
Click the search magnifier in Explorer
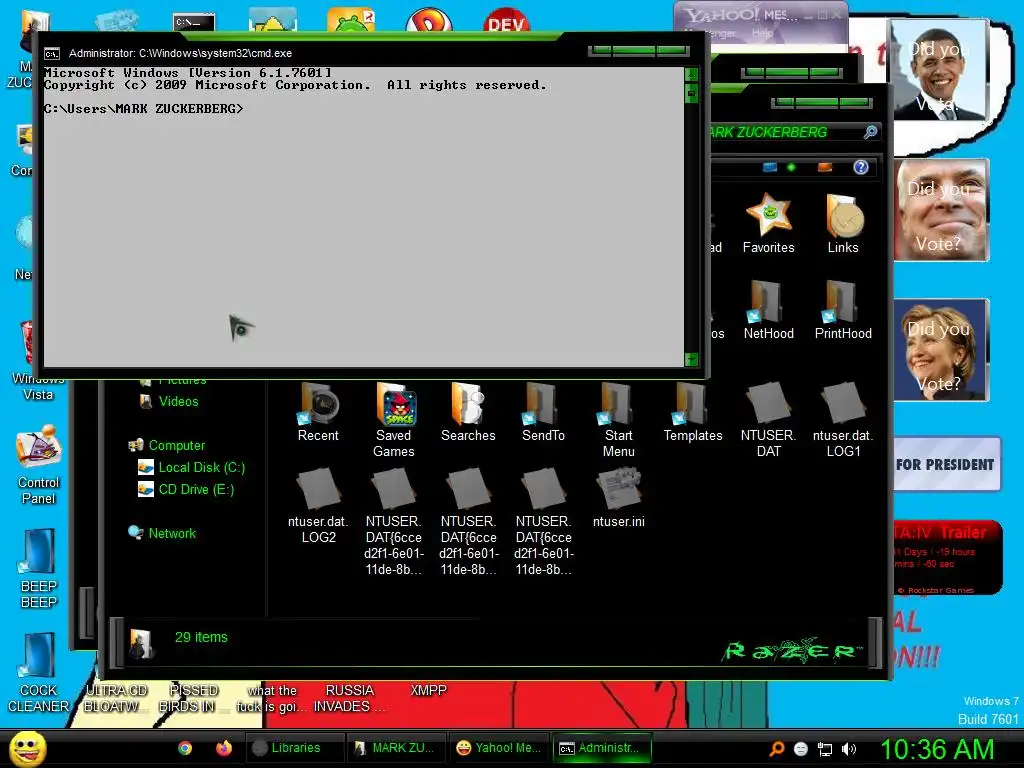pyautogui.click(x=871, y=132)
